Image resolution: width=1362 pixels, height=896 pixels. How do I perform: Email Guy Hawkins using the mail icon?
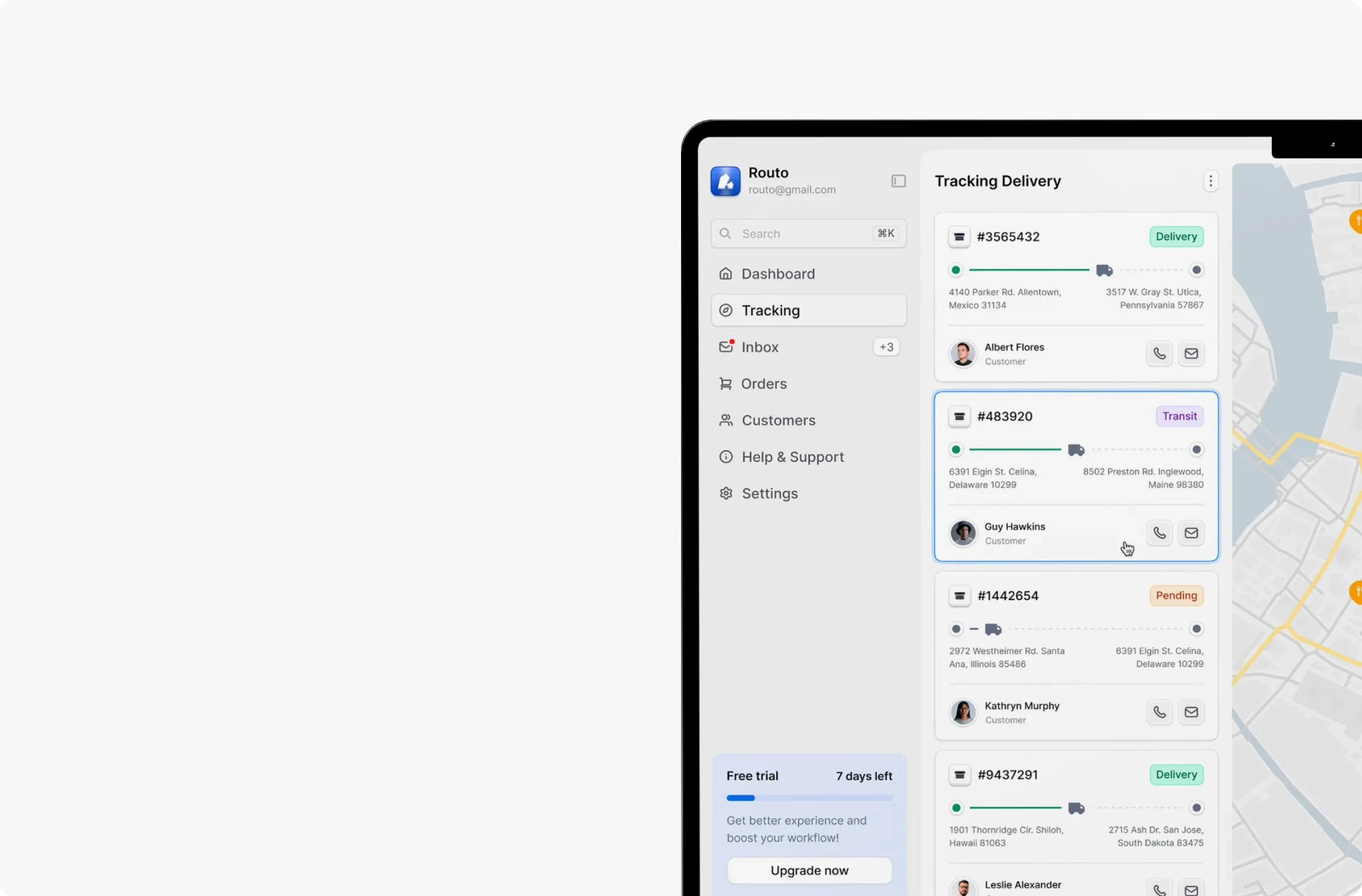(1191, 533)
